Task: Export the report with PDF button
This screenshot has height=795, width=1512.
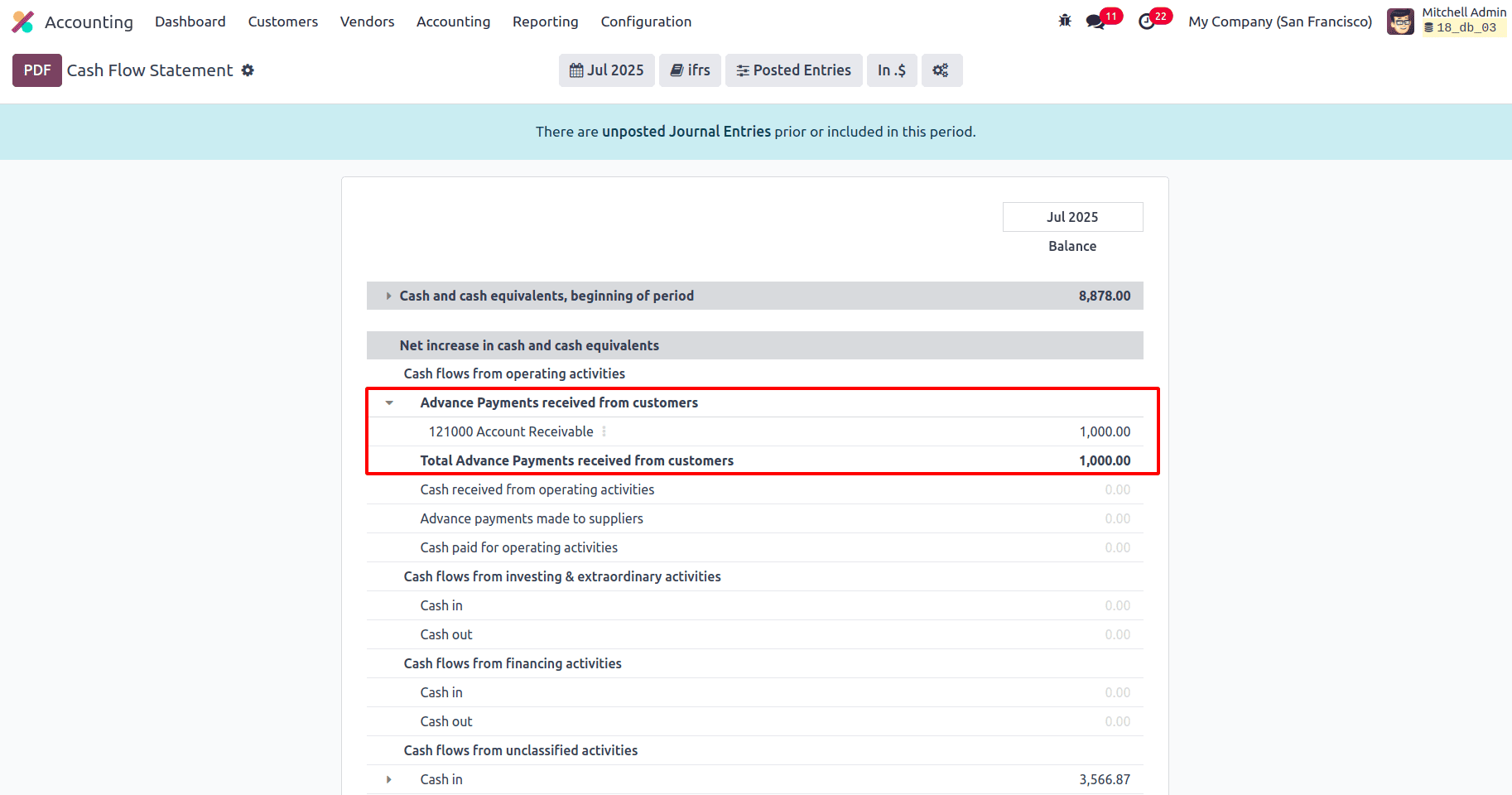Action: 37,70
